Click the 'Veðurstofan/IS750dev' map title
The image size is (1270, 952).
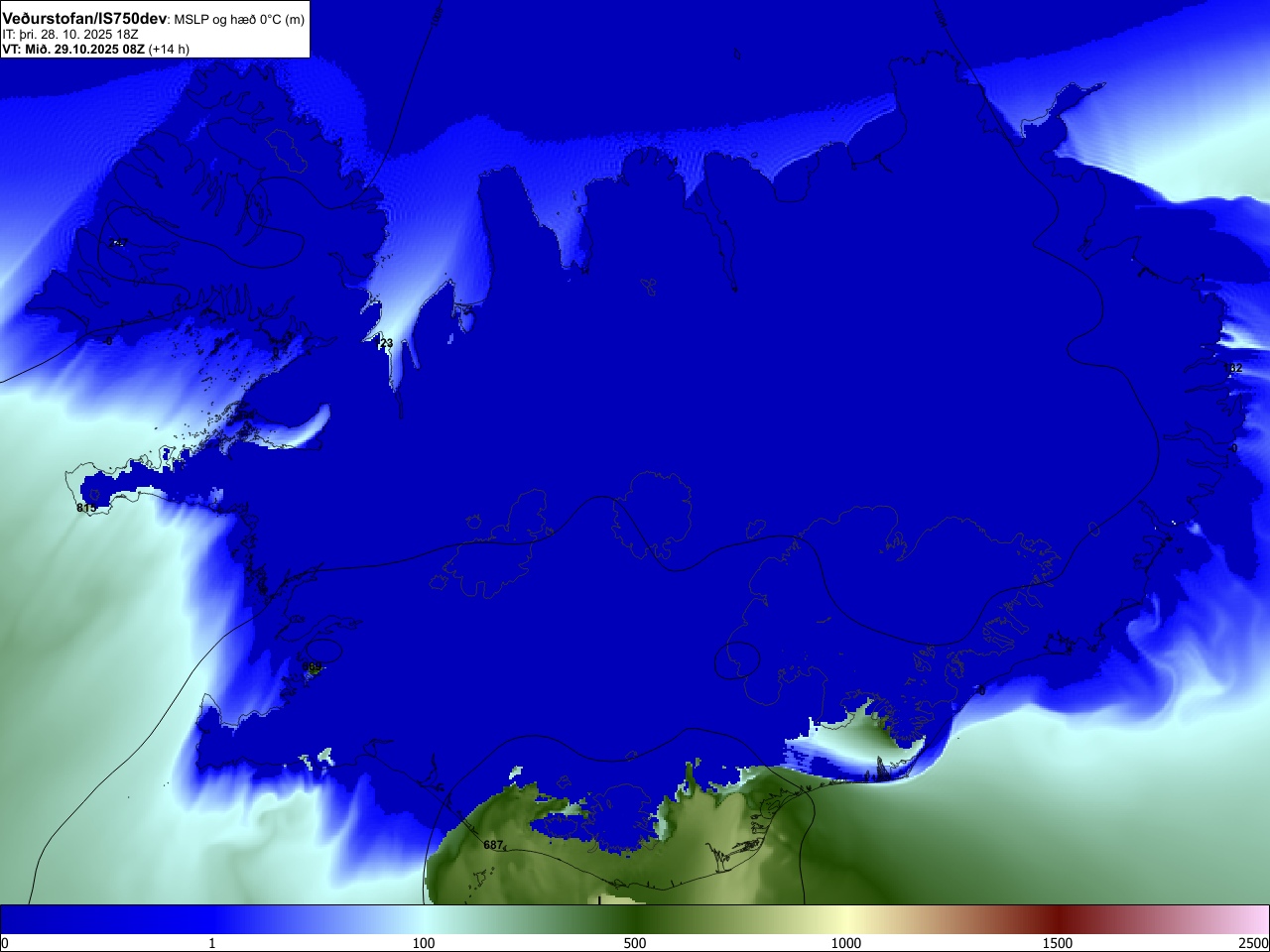pos(85,19)
